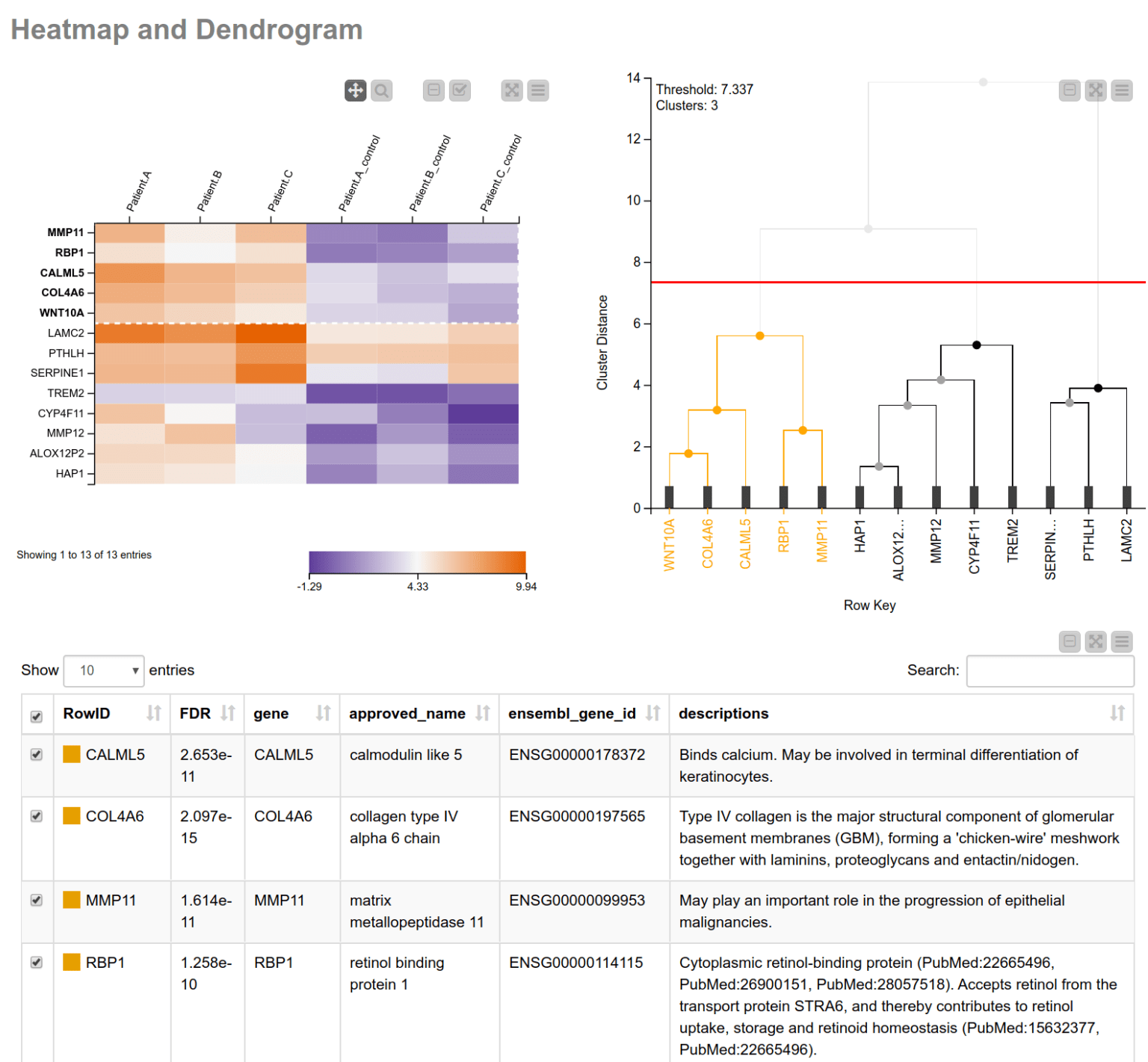The image size is (1148, 1062).
Task: Click the heatmap deselect-all (minus box) icon
Action: coord(433,90)
